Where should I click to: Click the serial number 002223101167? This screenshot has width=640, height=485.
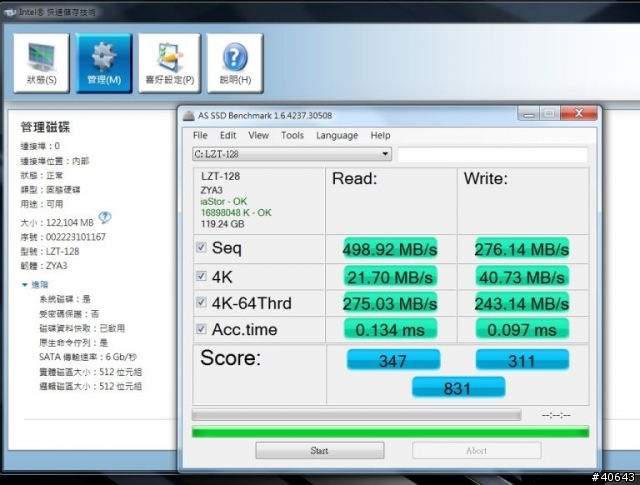pyautogui.click(x=76, y=237)
